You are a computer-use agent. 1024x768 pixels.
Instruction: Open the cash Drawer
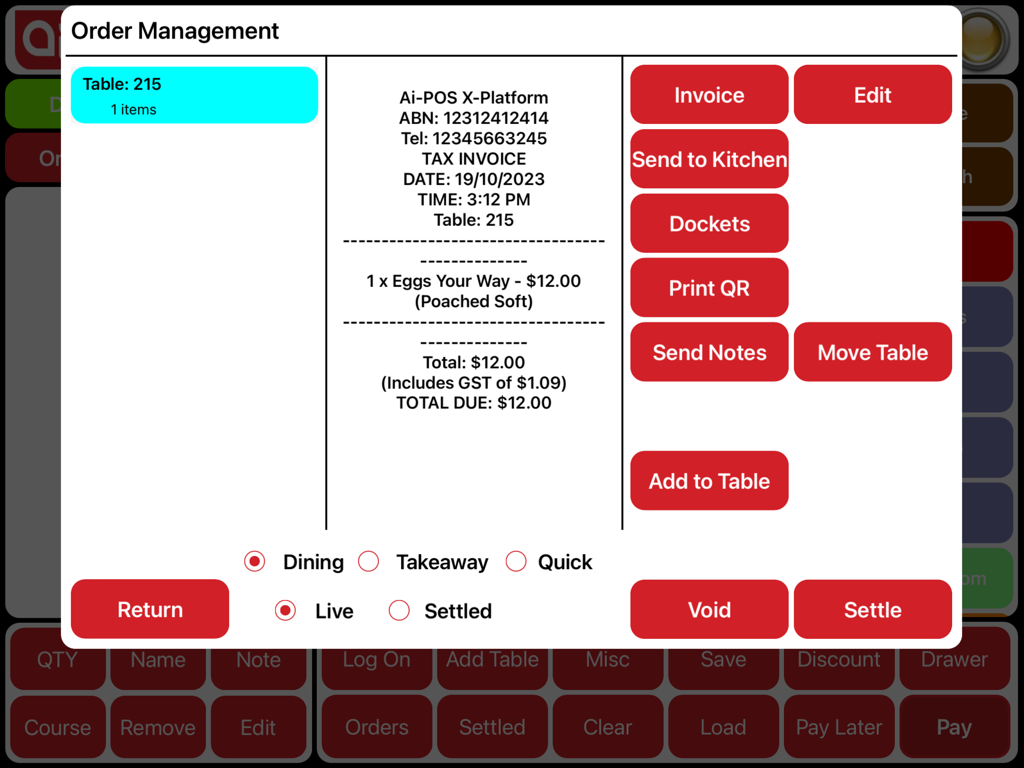click(x=954, y=659)
